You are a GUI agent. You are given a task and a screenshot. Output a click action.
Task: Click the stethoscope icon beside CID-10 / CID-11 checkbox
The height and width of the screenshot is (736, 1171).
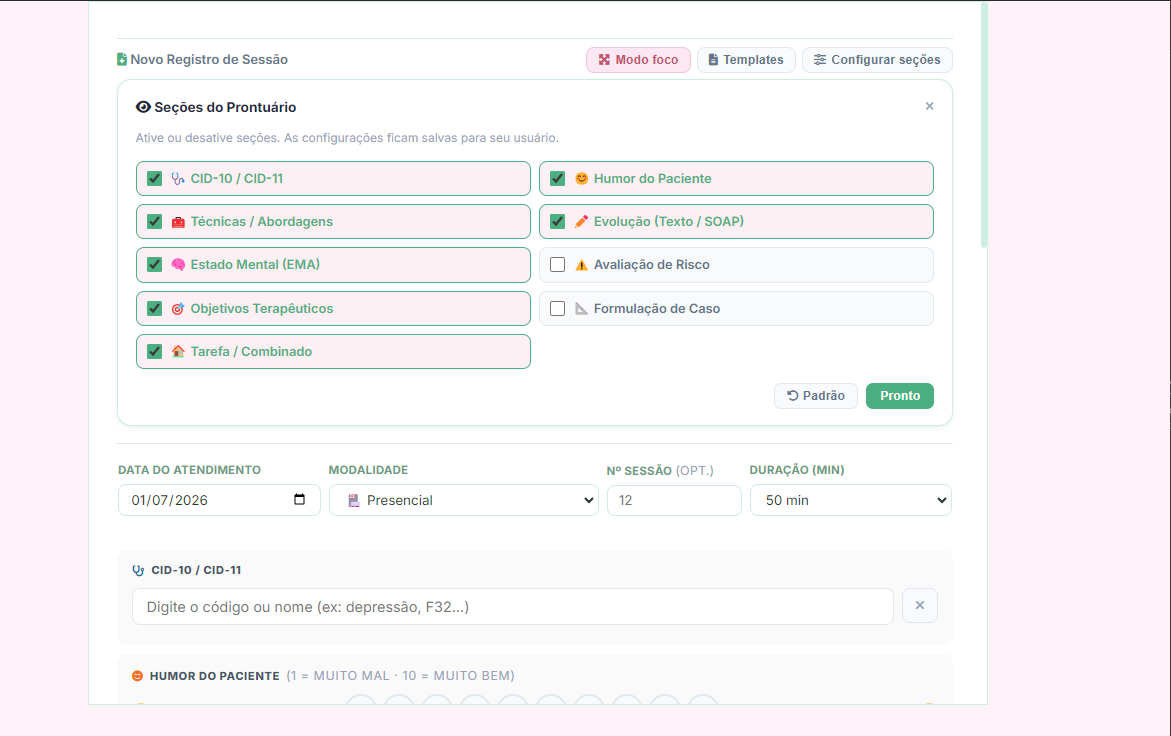(x=178, y=178)
